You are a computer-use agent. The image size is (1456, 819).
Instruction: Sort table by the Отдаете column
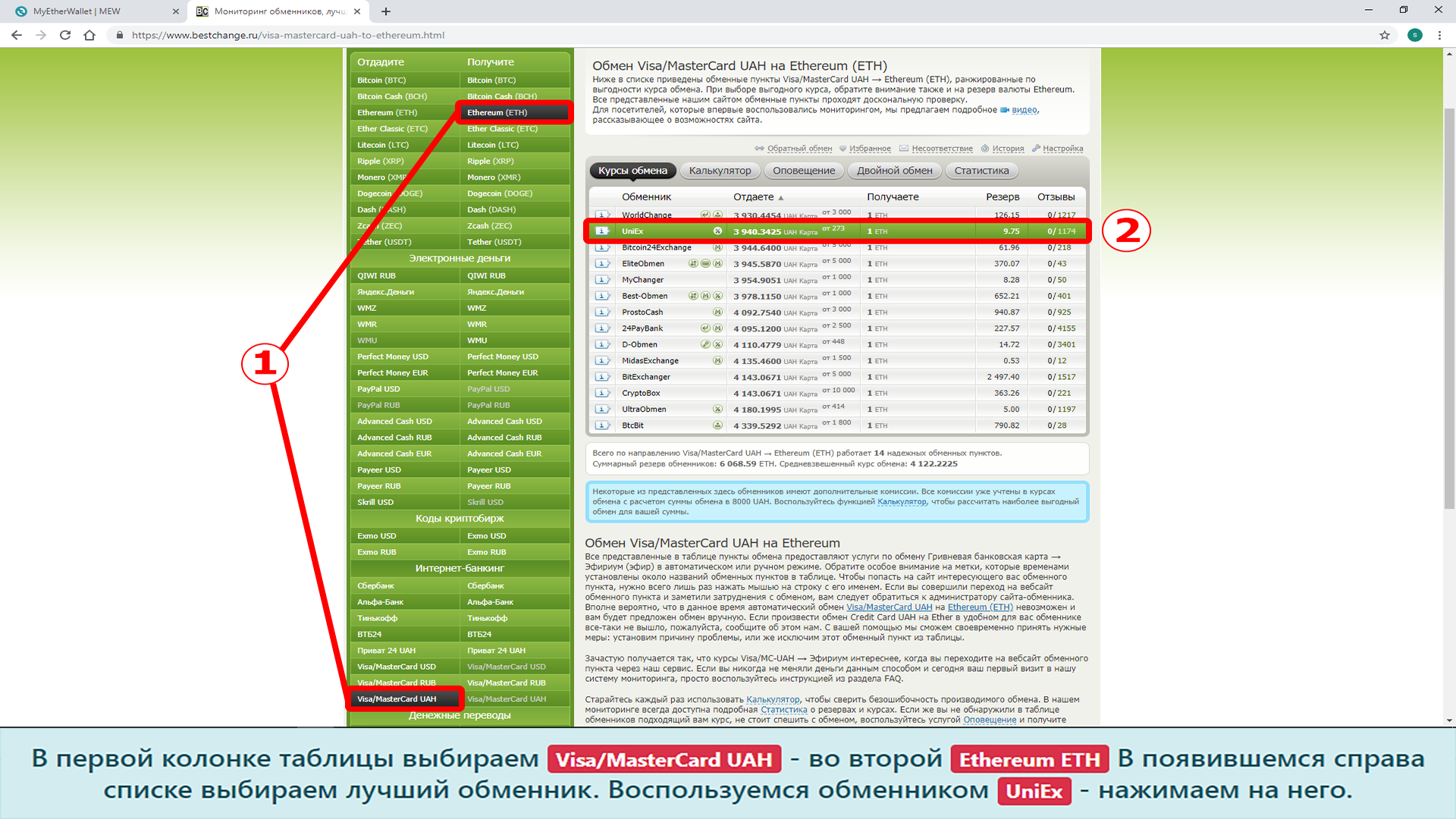pos(758,197)
